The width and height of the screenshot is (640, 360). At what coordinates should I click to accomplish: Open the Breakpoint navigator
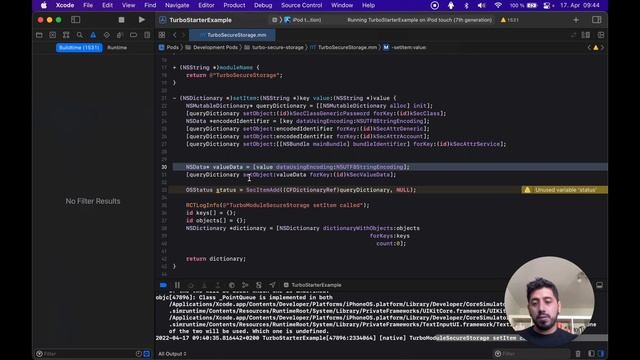(133, 35)
